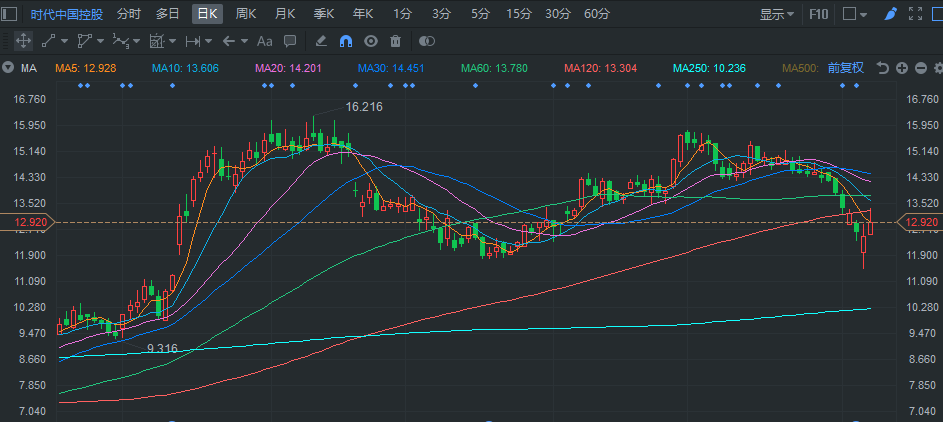Click the 16.216 high price annotation

coord(364,107)
